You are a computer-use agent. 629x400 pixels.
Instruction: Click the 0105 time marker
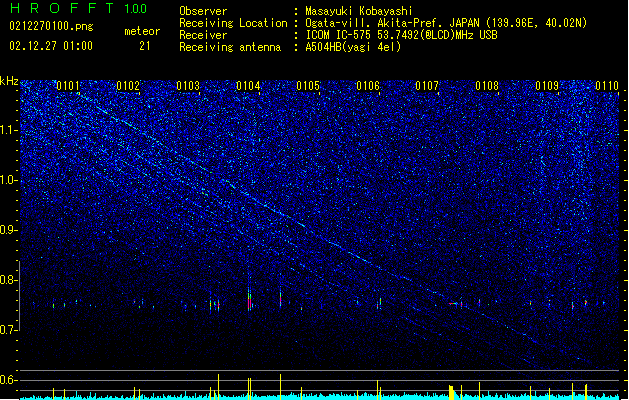pyautogui.click(x=308, y=86)
